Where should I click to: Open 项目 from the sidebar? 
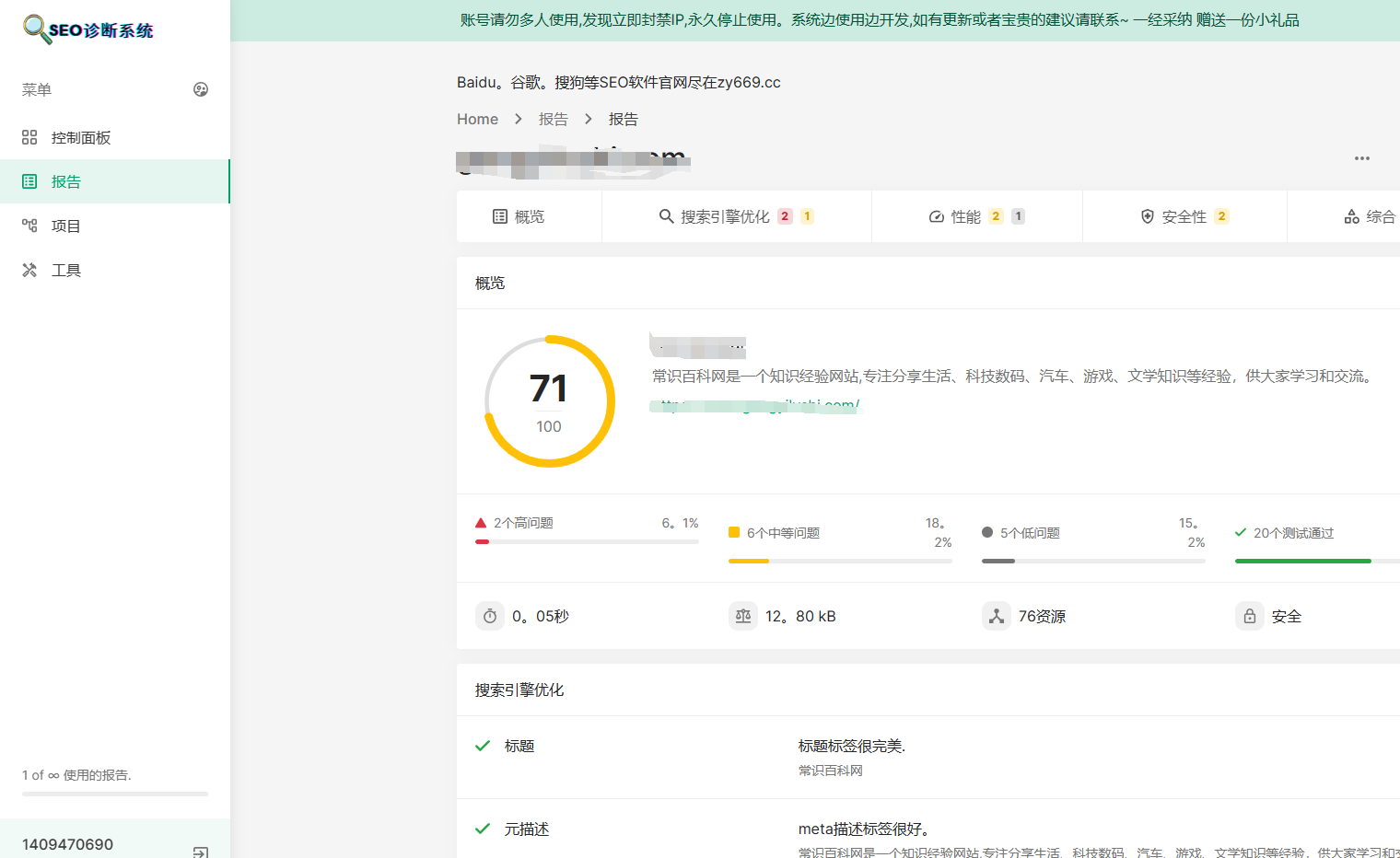click(x=66, y=226)
